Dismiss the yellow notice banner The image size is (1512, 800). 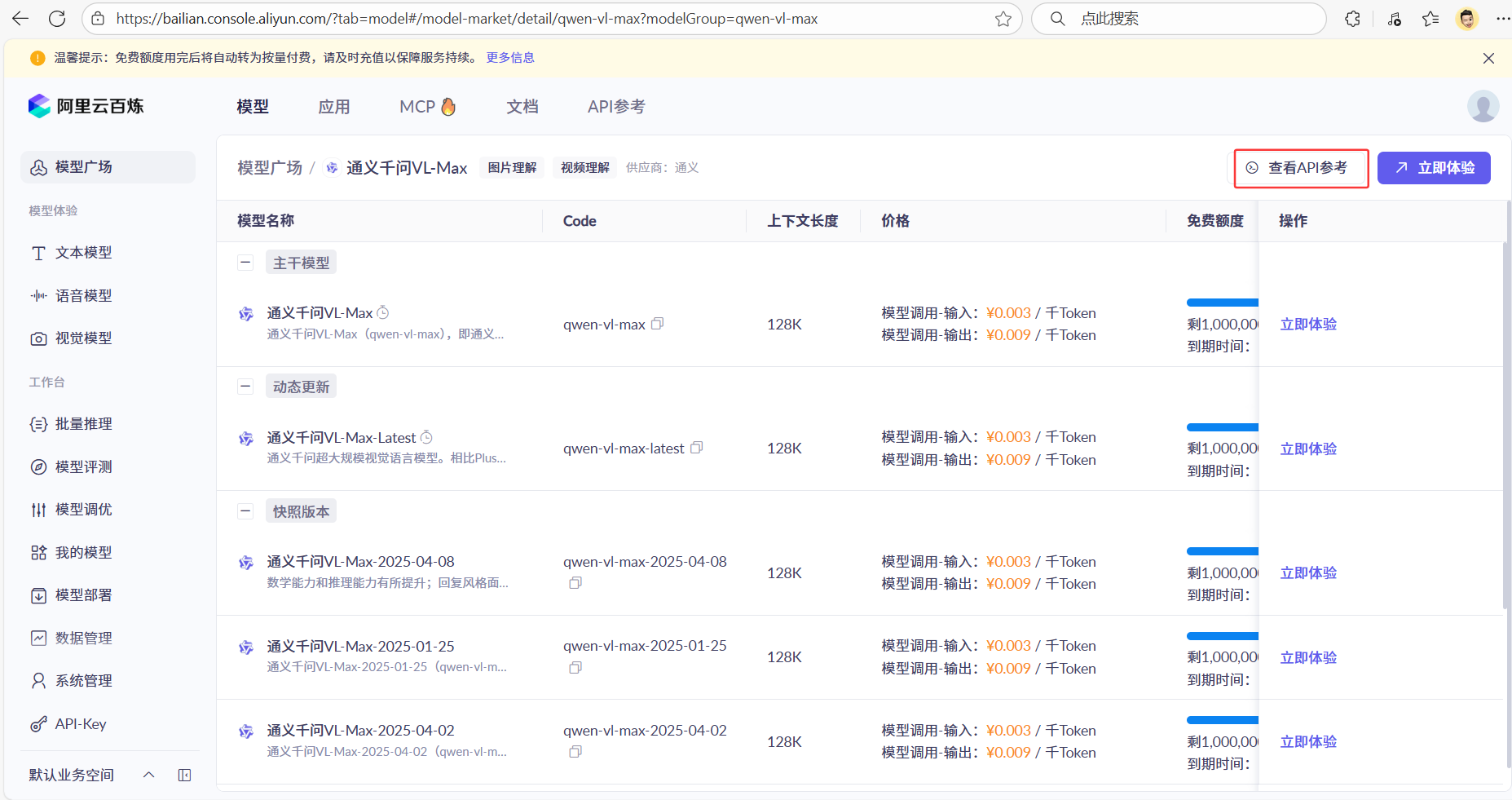(1488, 59)
